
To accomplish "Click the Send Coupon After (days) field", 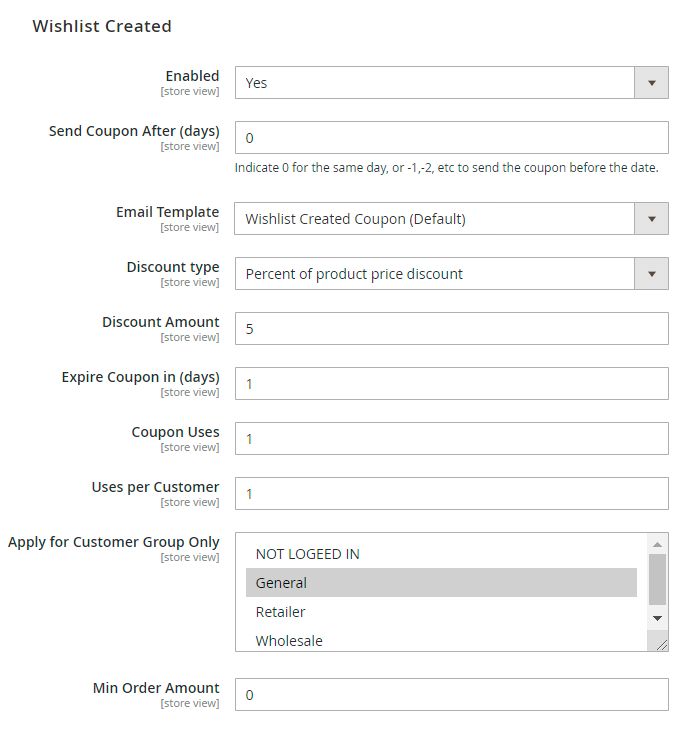I will click(x=451, y=138).
